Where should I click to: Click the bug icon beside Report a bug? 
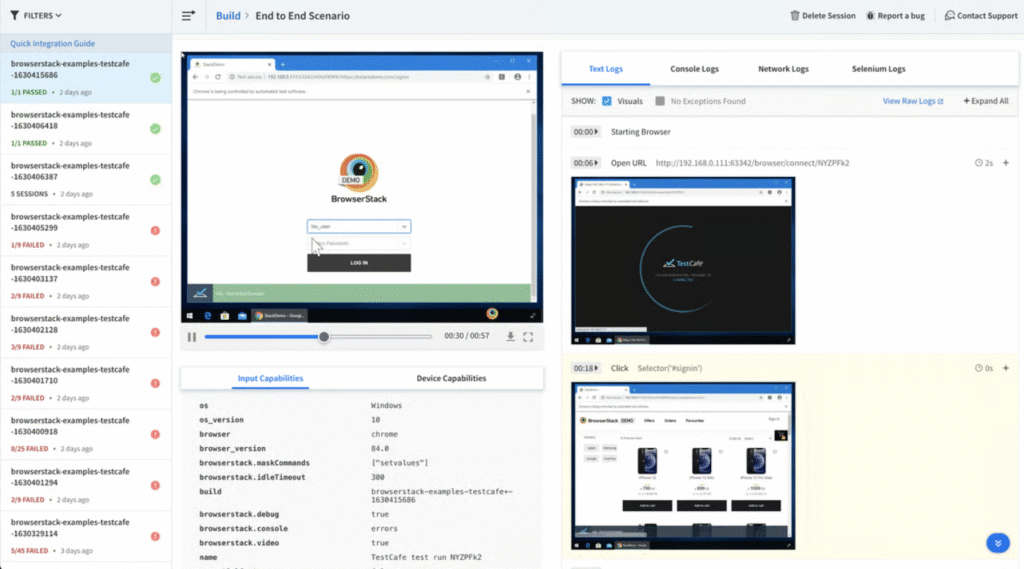pos(870,16)
